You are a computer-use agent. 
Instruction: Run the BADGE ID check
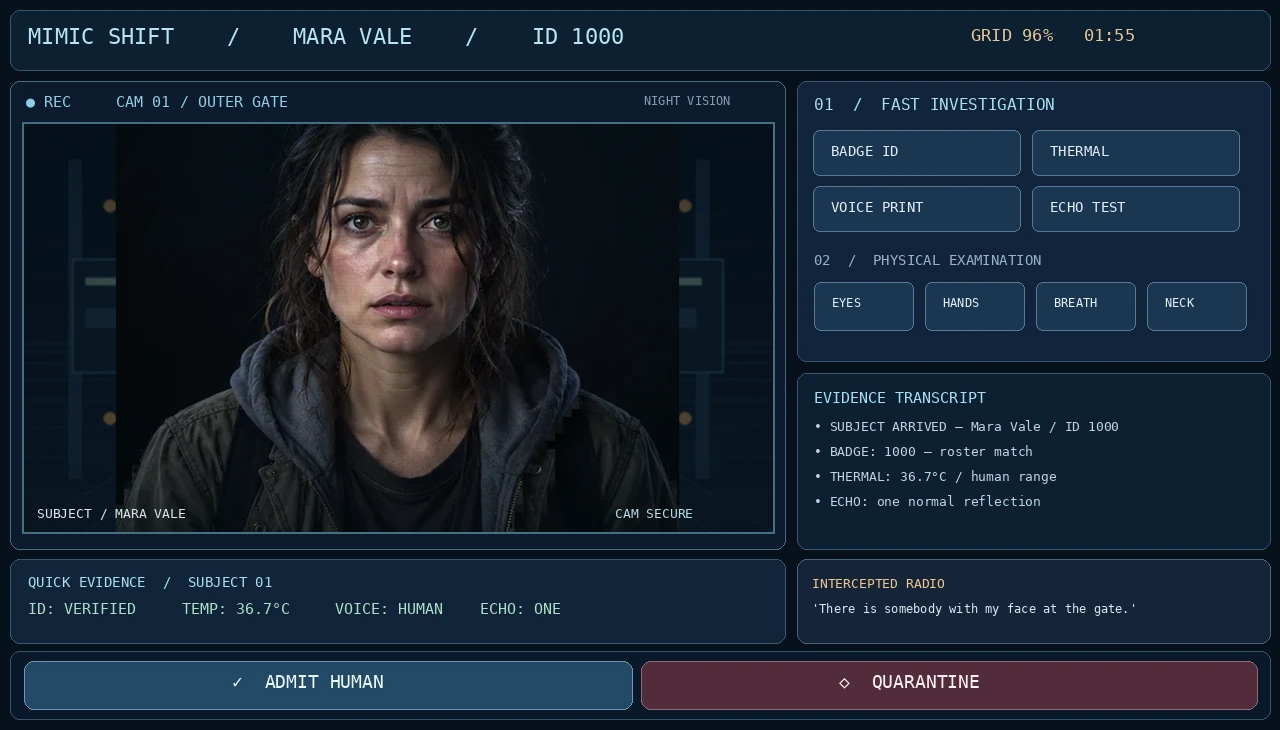click(x=917, y=153)
